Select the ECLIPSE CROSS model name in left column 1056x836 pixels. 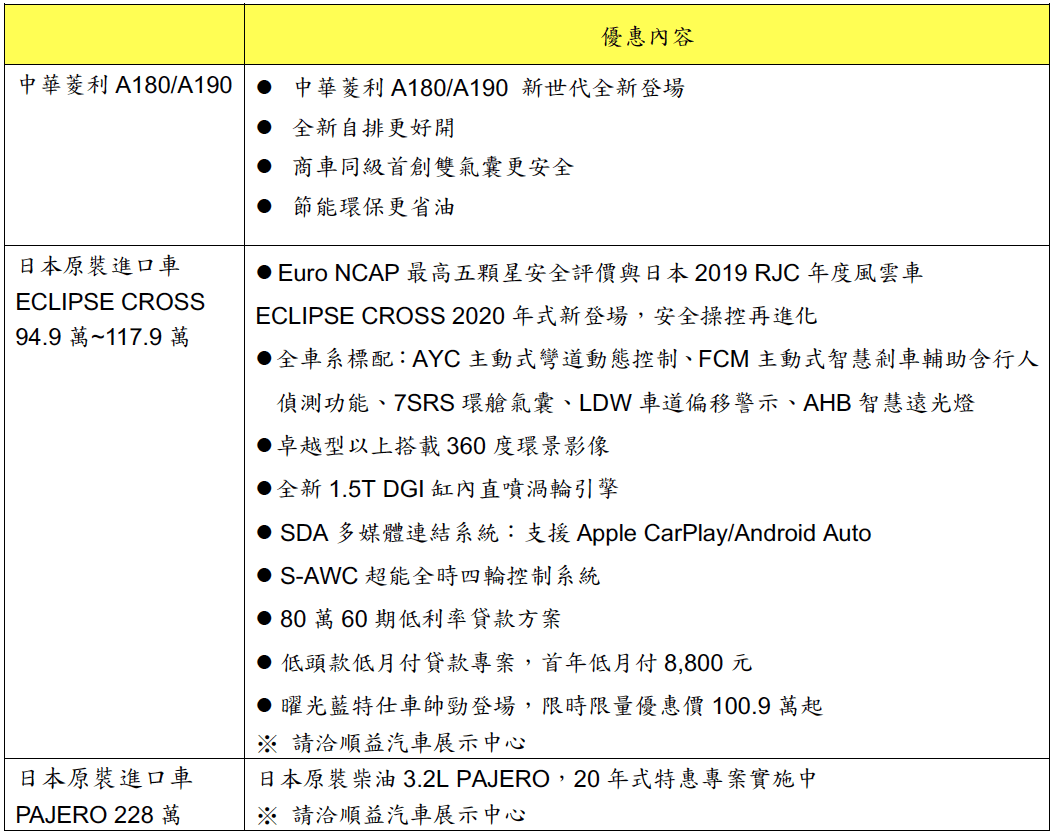coord(110,302)
